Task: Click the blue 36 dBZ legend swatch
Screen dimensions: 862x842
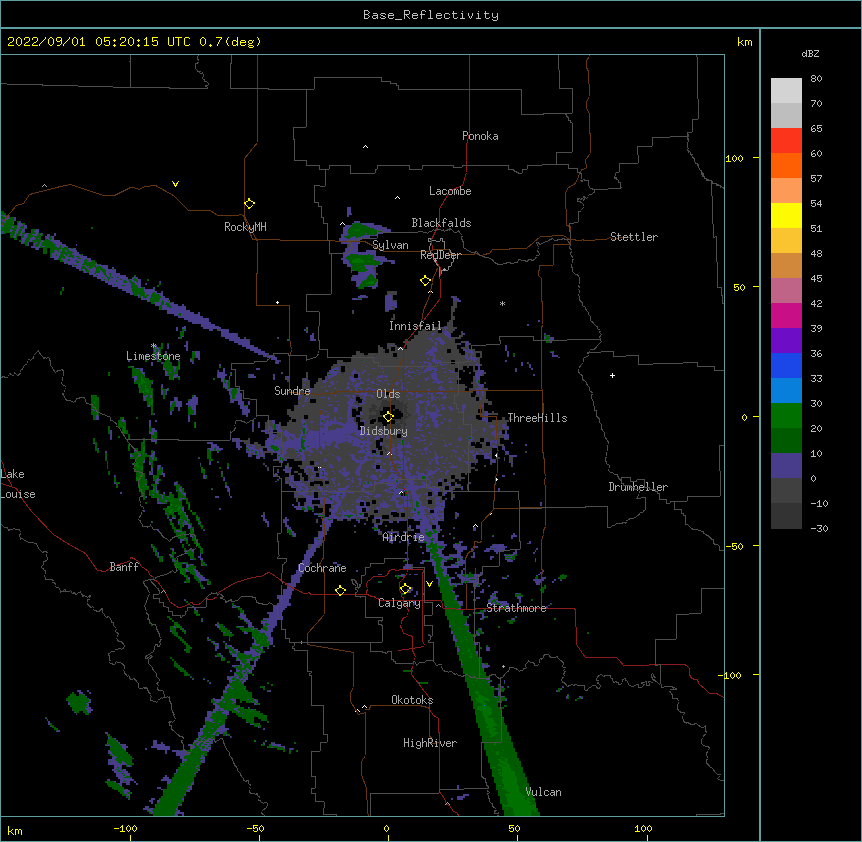Action: pos(786,365)
